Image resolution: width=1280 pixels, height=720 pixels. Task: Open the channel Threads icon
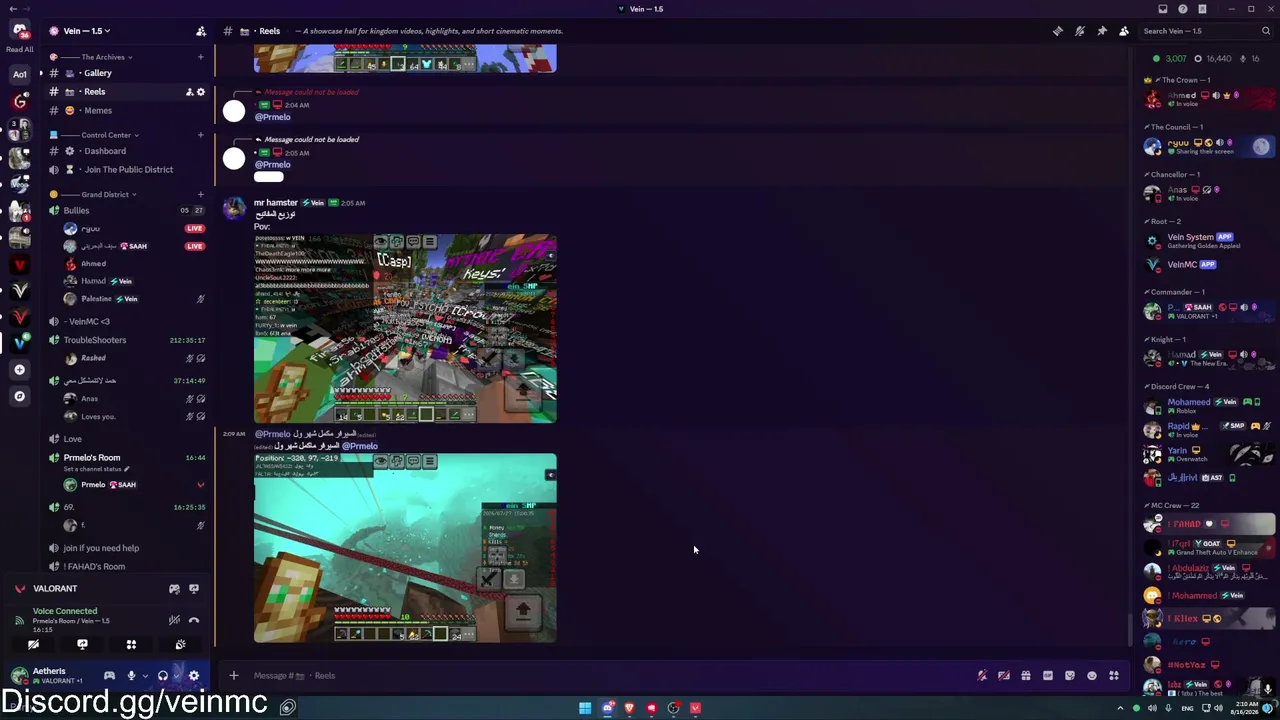[1058, 31]
